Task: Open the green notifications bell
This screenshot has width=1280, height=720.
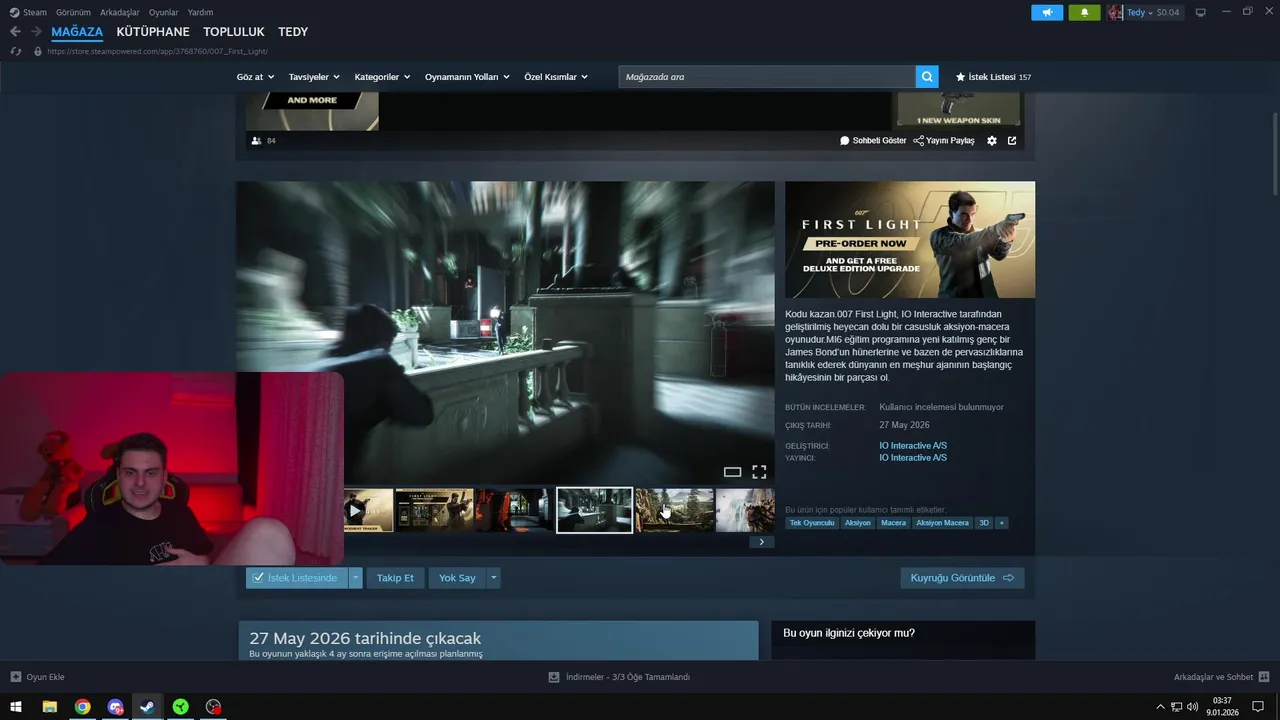Action: (1084, 13)
